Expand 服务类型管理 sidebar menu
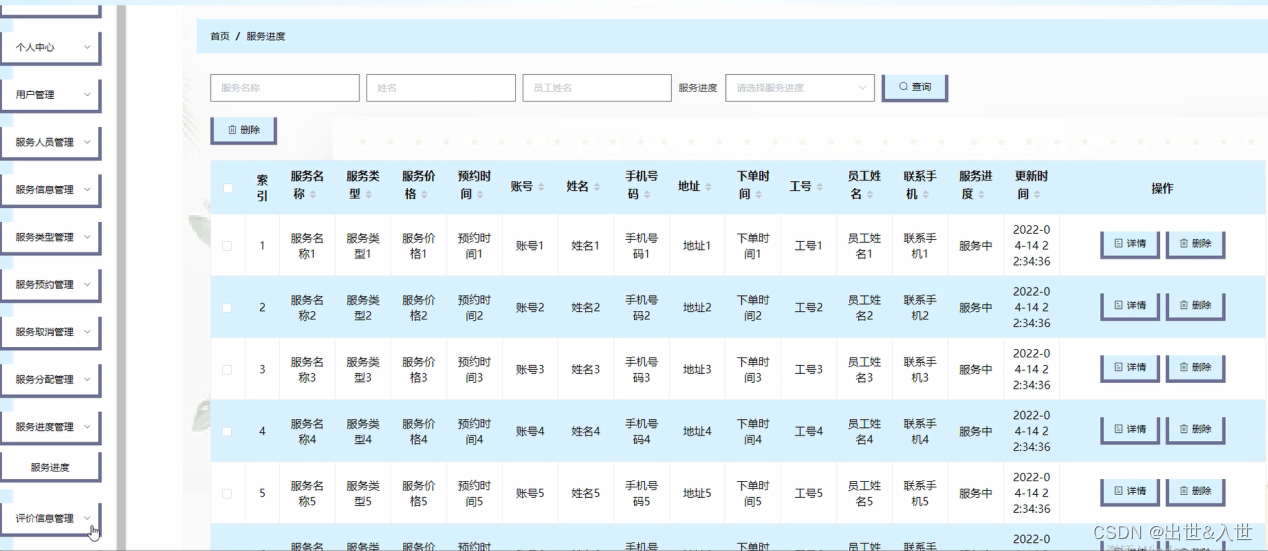This screenshot has width=1268, height=551. (51, 237)
